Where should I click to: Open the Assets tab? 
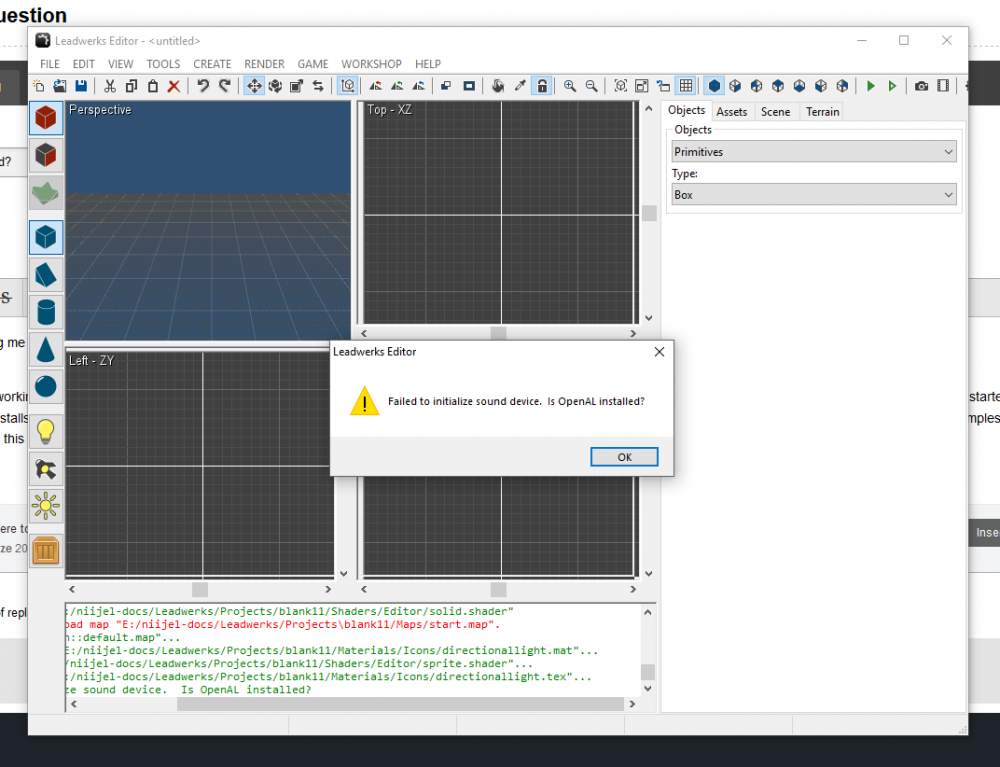coord(732,112)
